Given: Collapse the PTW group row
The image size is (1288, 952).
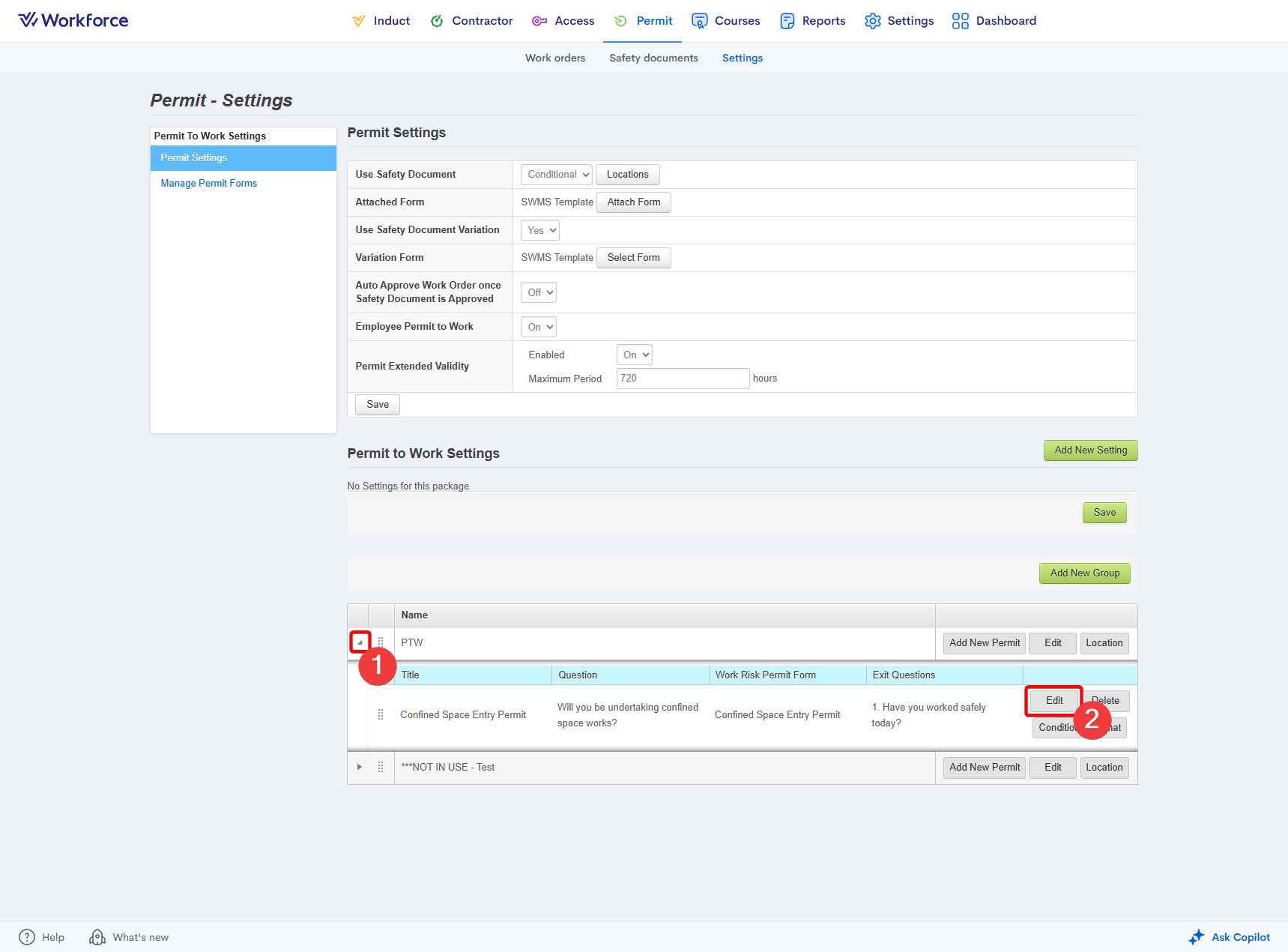Looking at the screenshot, I should coord(360,642).
